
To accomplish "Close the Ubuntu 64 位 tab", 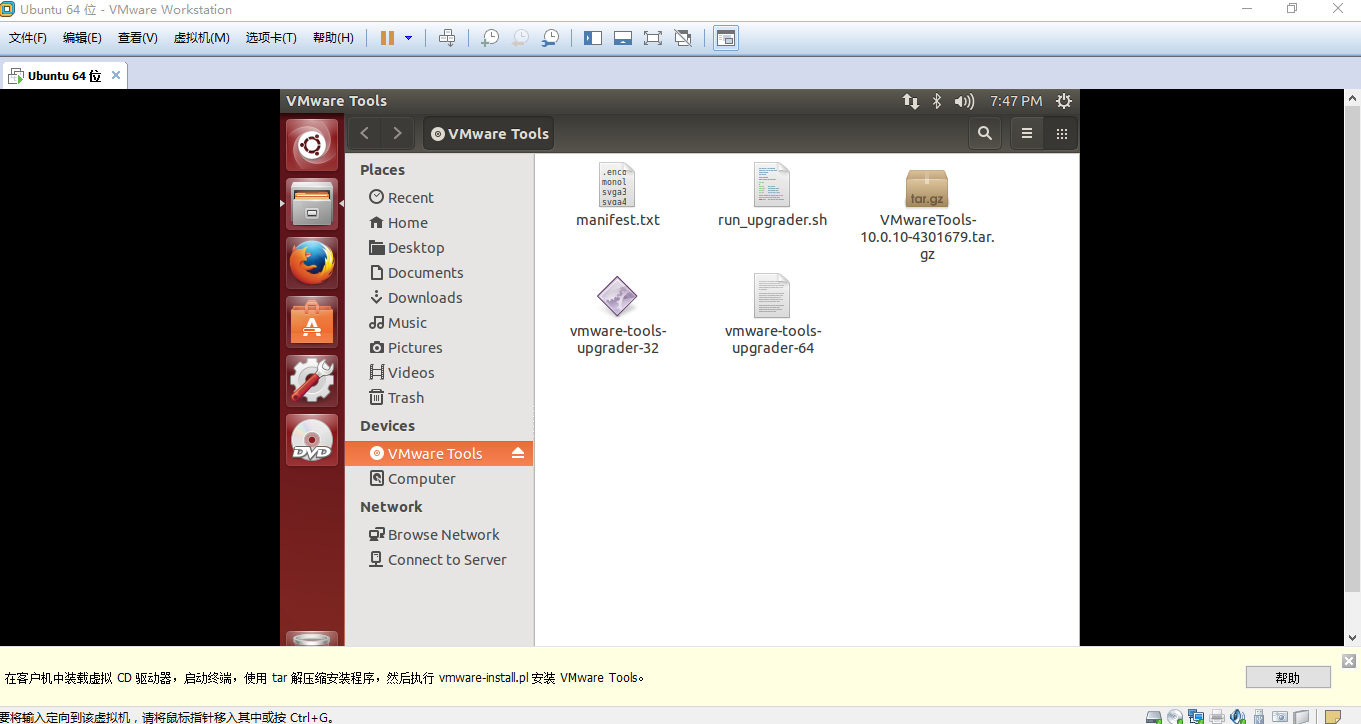I will [x=116, y=75].
